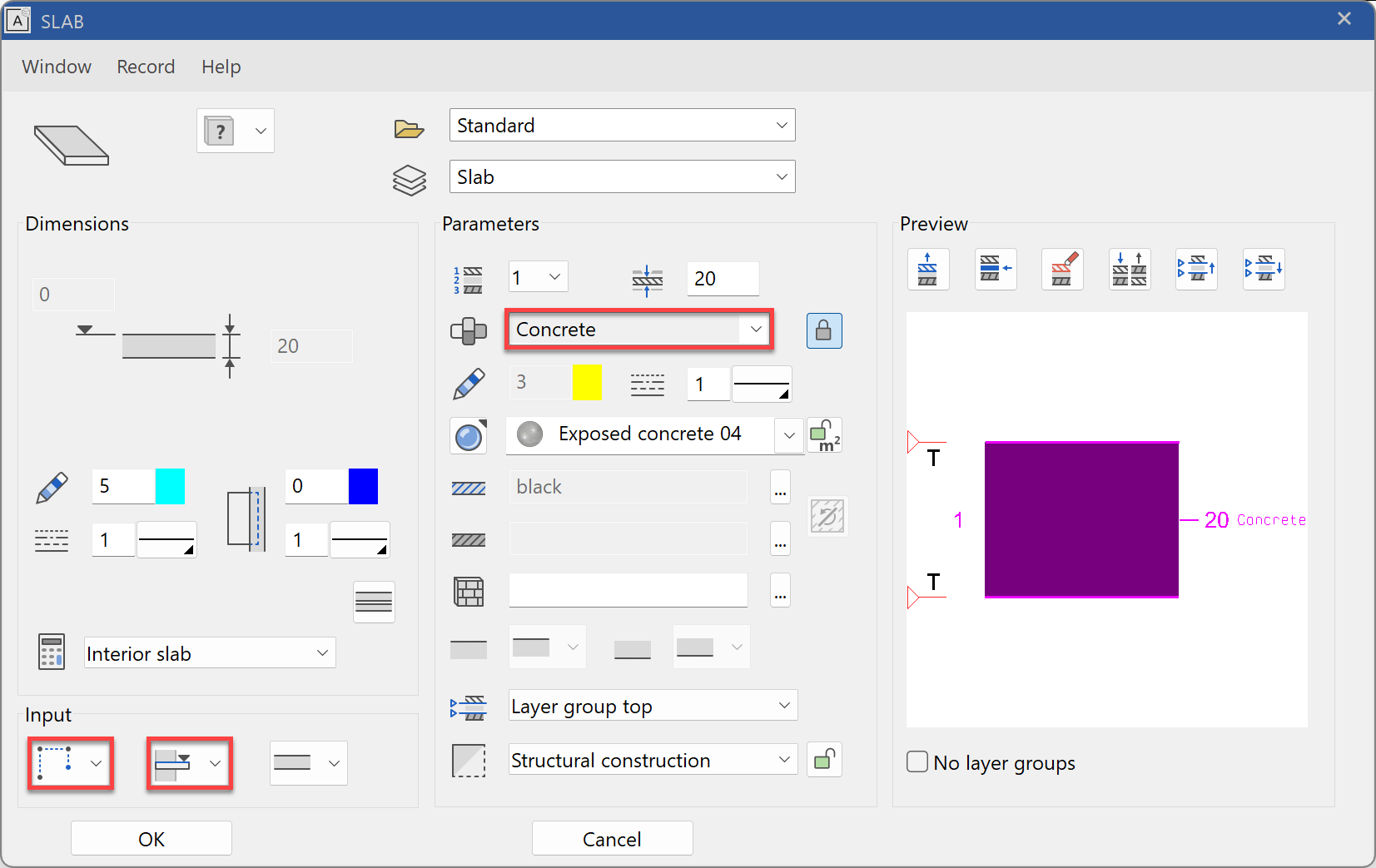This screenshot has width=1376, height=868.
Task: Click the surface material sphere icon
Action: point(469,436)
